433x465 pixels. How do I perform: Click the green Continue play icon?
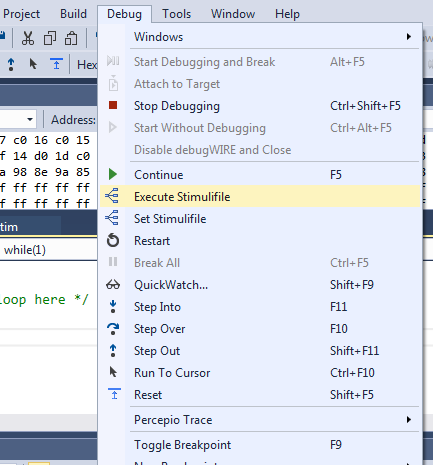coord(113,174)
